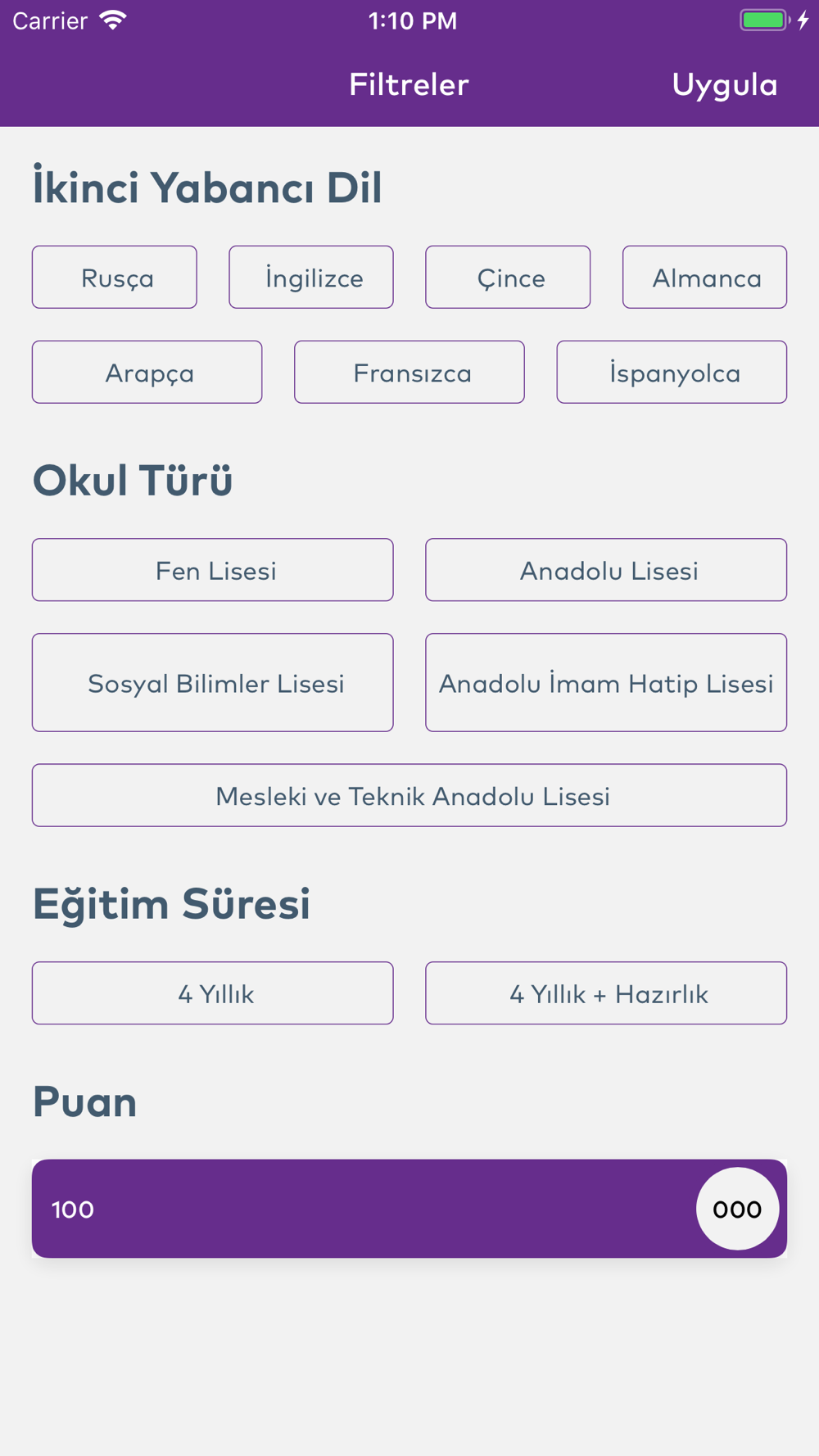Image resolution: width=819 pixels, height=1456 pixels.
Task: Tap the Filtreler header title
Action: (x=409, y=84)
